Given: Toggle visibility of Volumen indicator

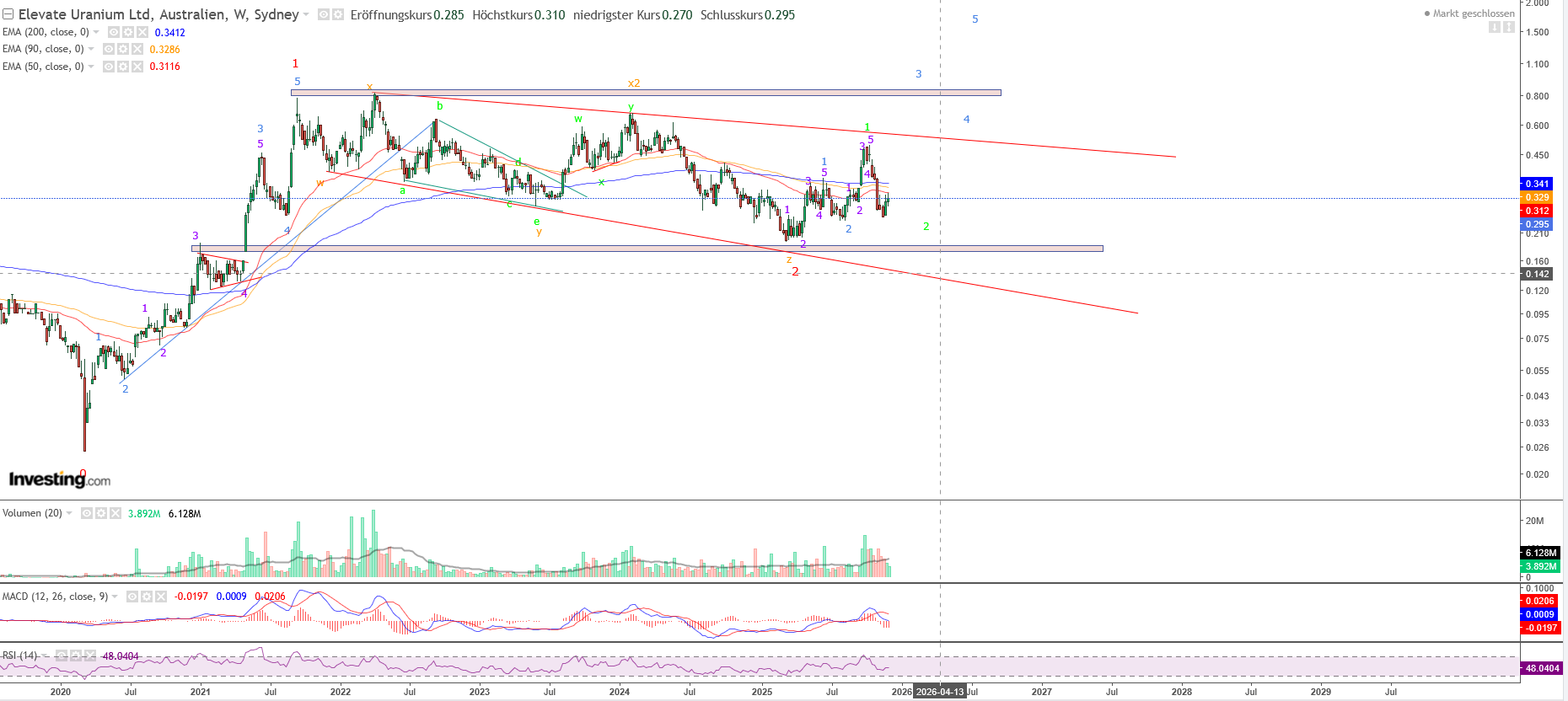Looking at the screenshot, I should click(87, 513).
